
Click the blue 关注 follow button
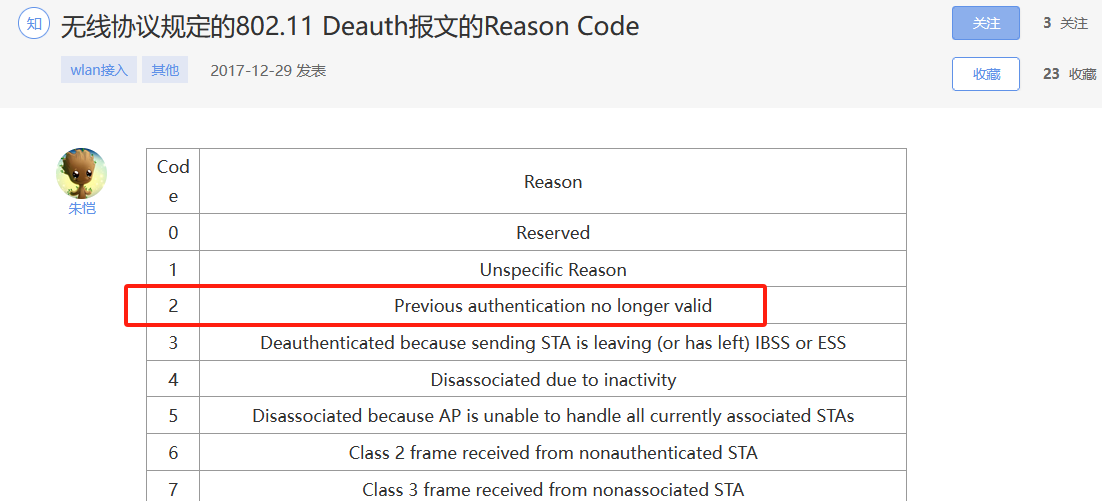(986, 23)
